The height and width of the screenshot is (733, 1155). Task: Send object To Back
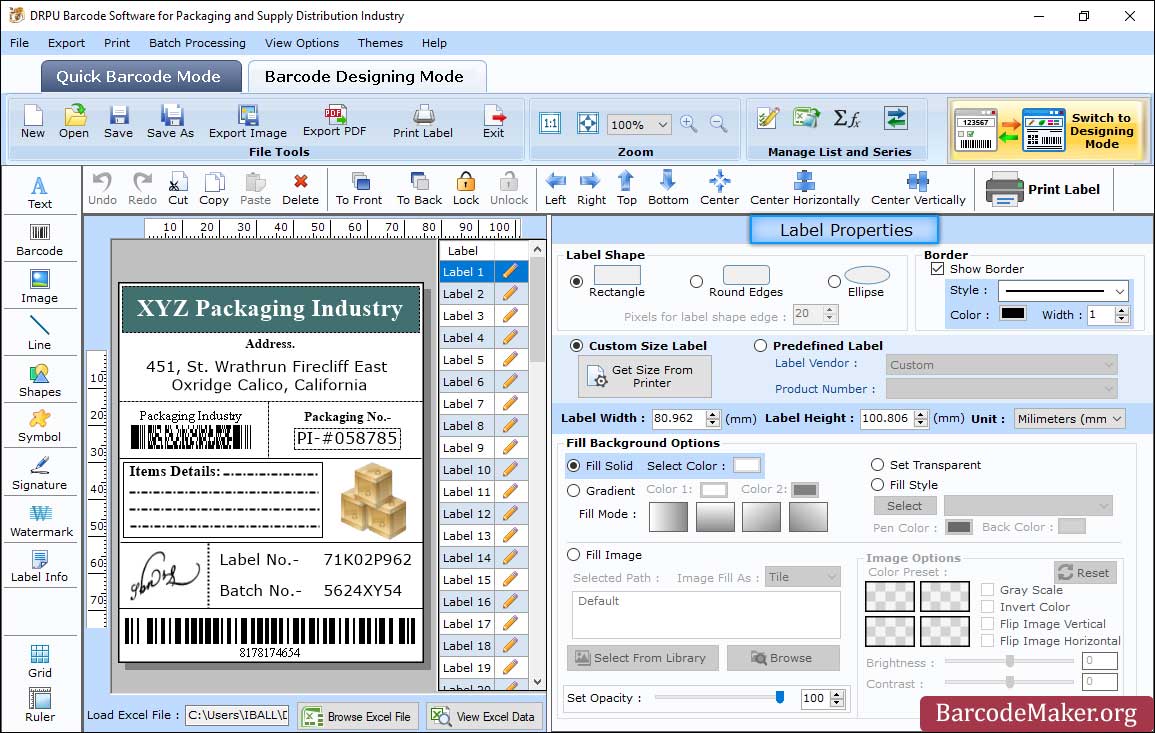[419, 189]
